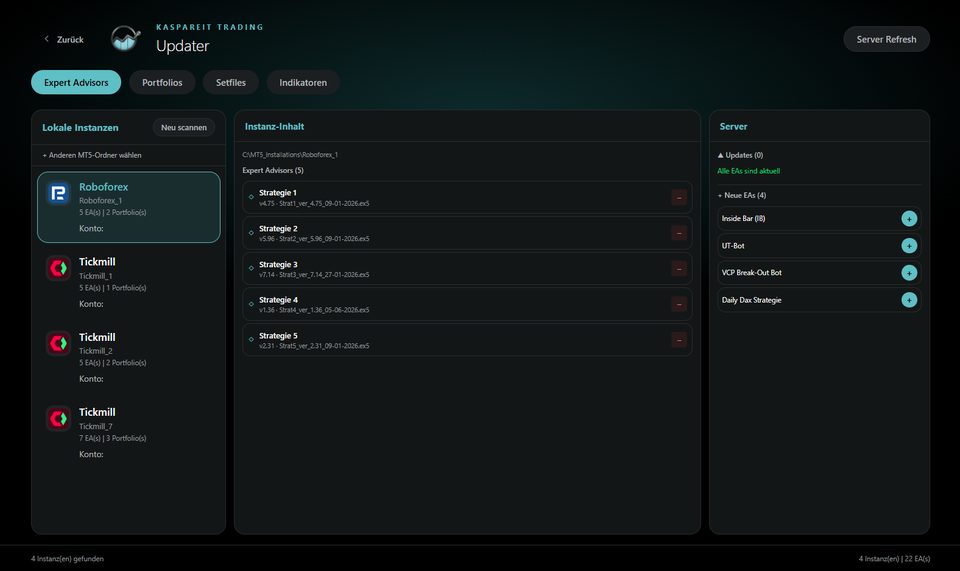Add Inside Bar (IB) with plus icon
The height and width of the screenshot is (571, 960).
point(909,218)
